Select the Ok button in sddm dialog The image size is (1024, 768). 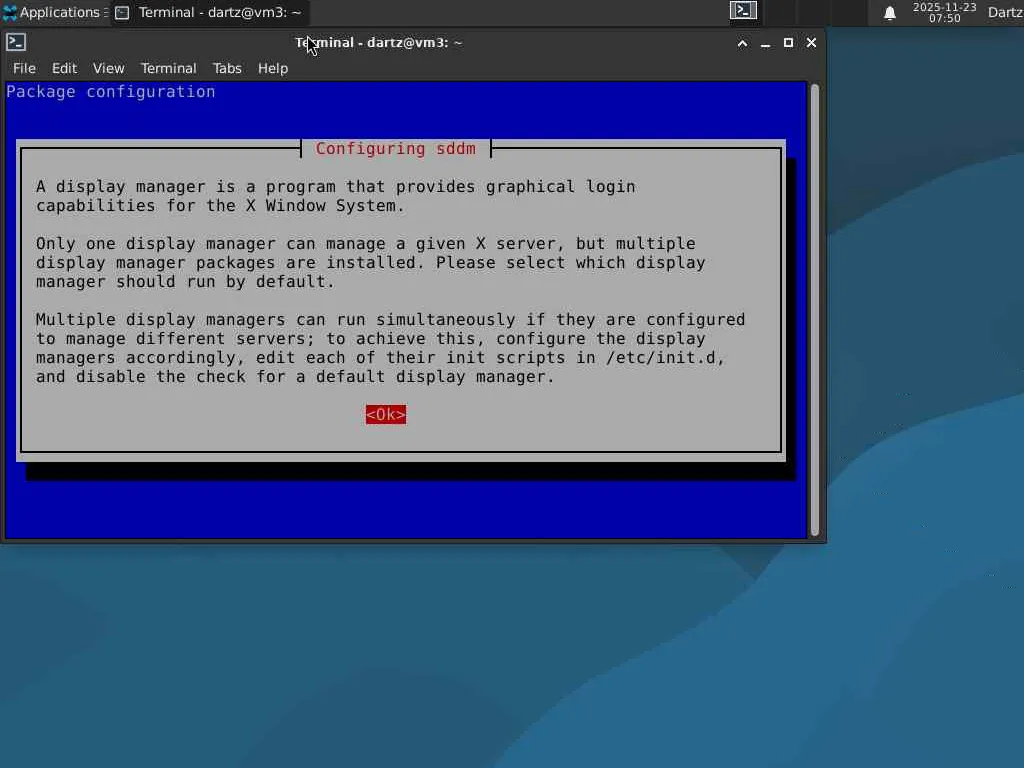pos(385,414)
